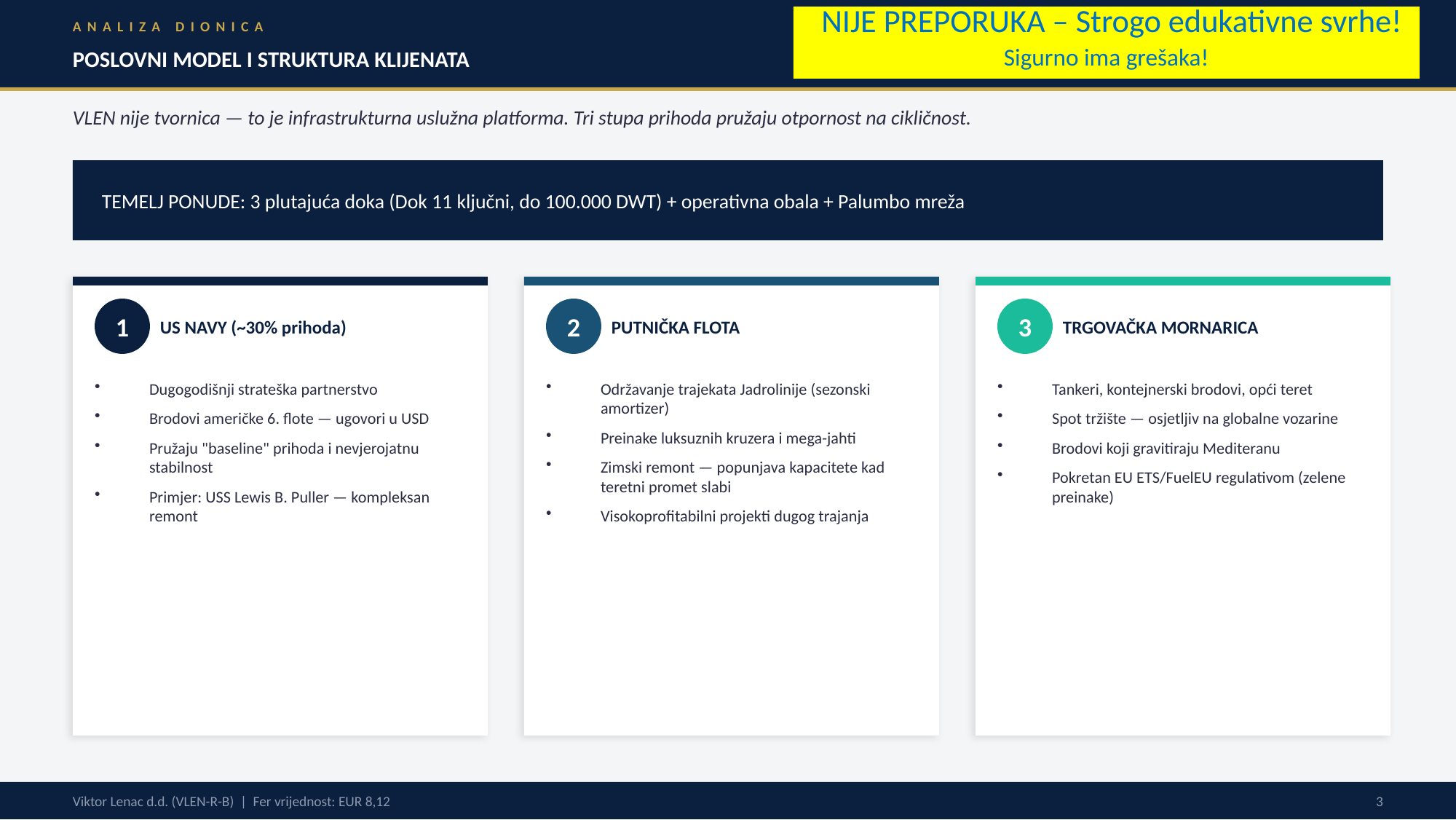Click the page number 3 in footer

[1379, 801]
